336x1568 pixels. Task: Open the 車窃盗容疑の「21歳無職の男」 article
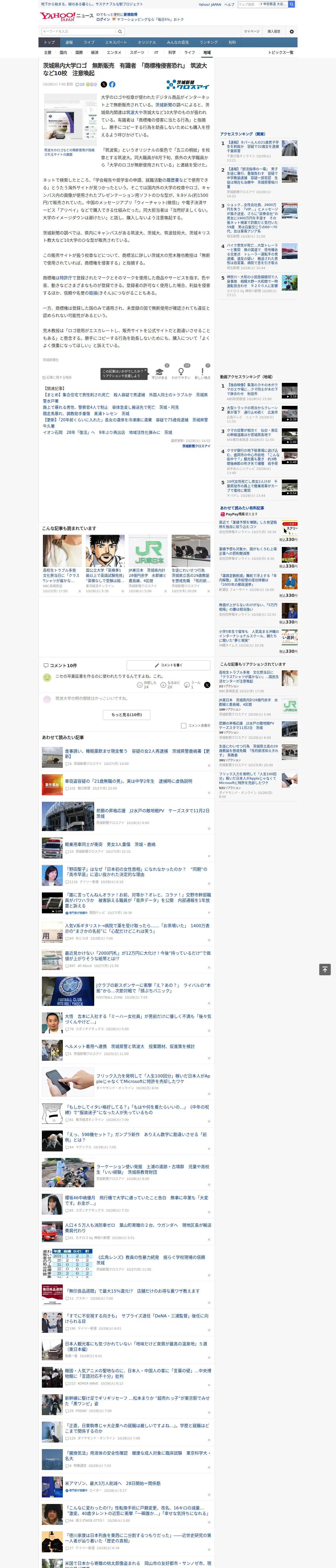tap(129, 781)
